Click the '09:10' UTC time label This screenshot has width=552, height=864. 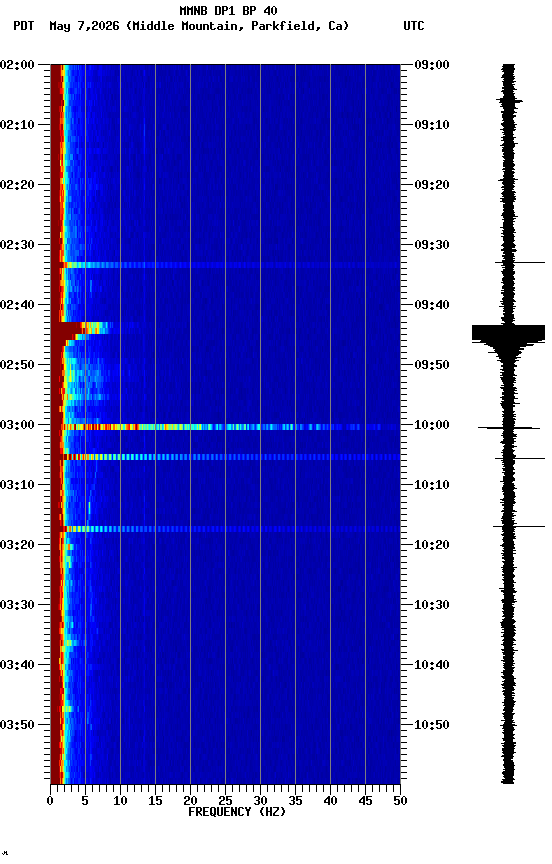coord(432,125)
